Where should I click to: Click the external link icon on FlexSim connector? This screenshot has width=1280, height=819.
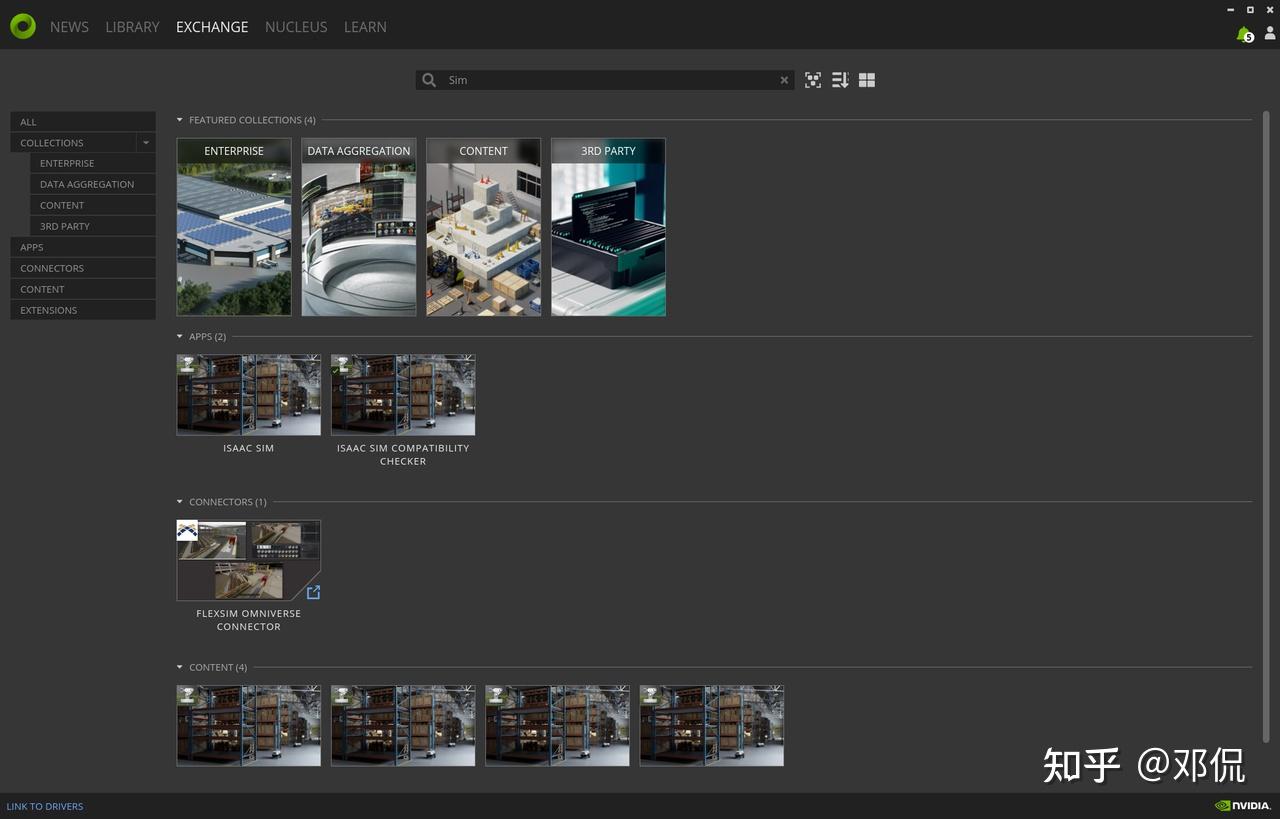pyautogui.click(x=313, y=592)
